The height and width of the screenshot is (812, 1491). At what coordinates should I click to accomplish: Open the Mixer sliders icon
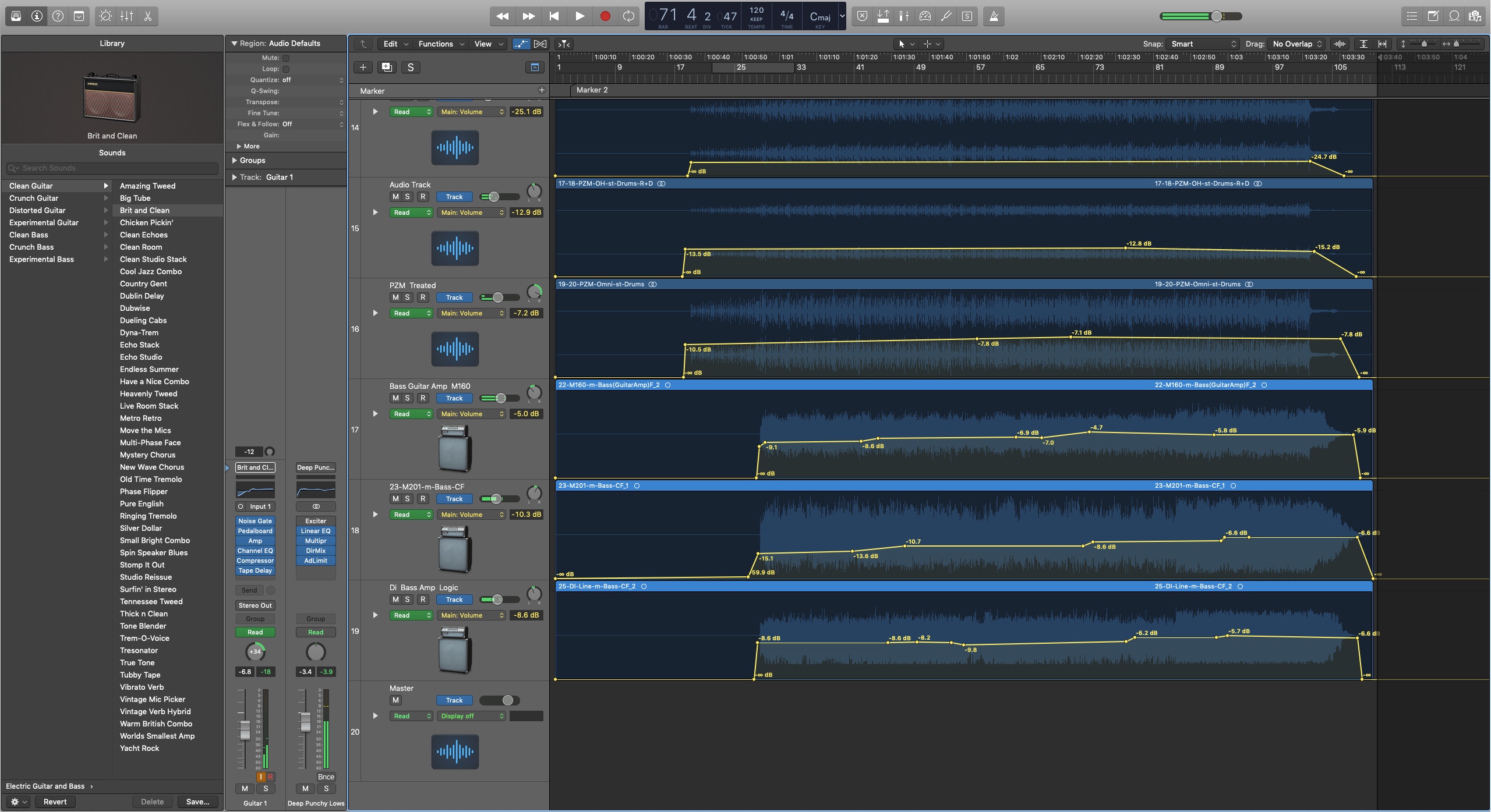tap(127, 16)
